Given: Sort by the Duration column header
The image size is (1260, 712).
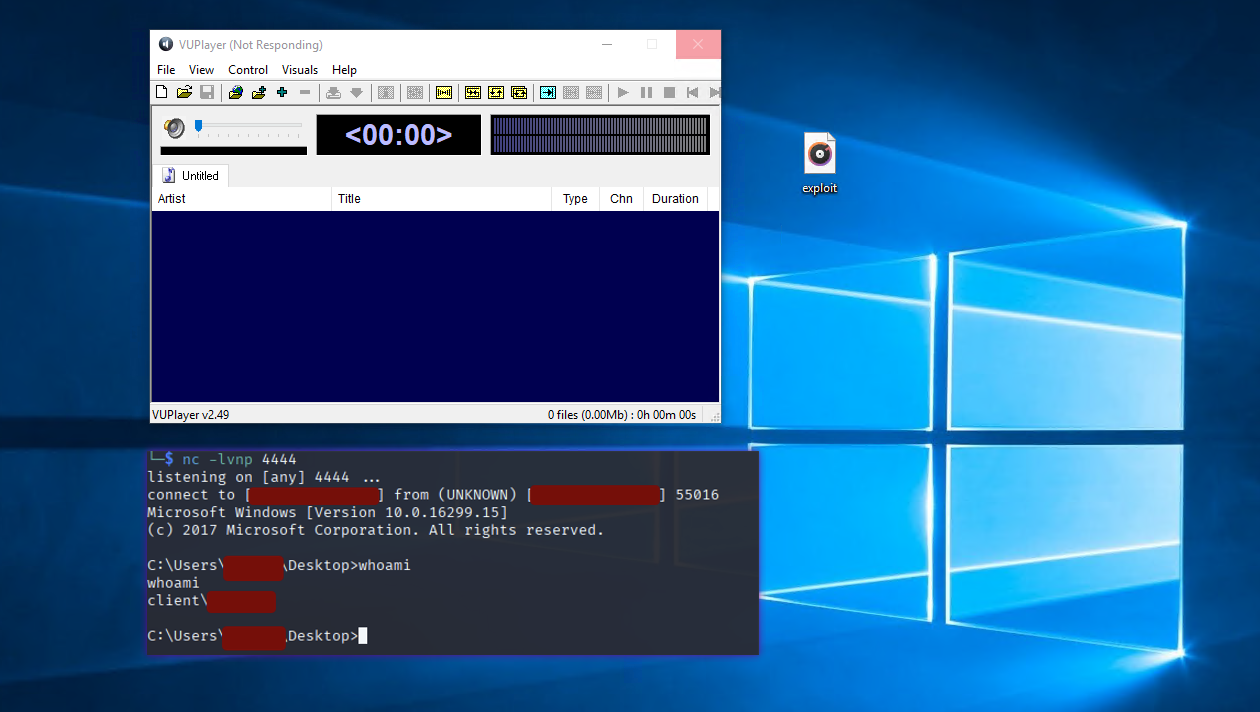Looking at the screenshot, I should tap(675, 199).
